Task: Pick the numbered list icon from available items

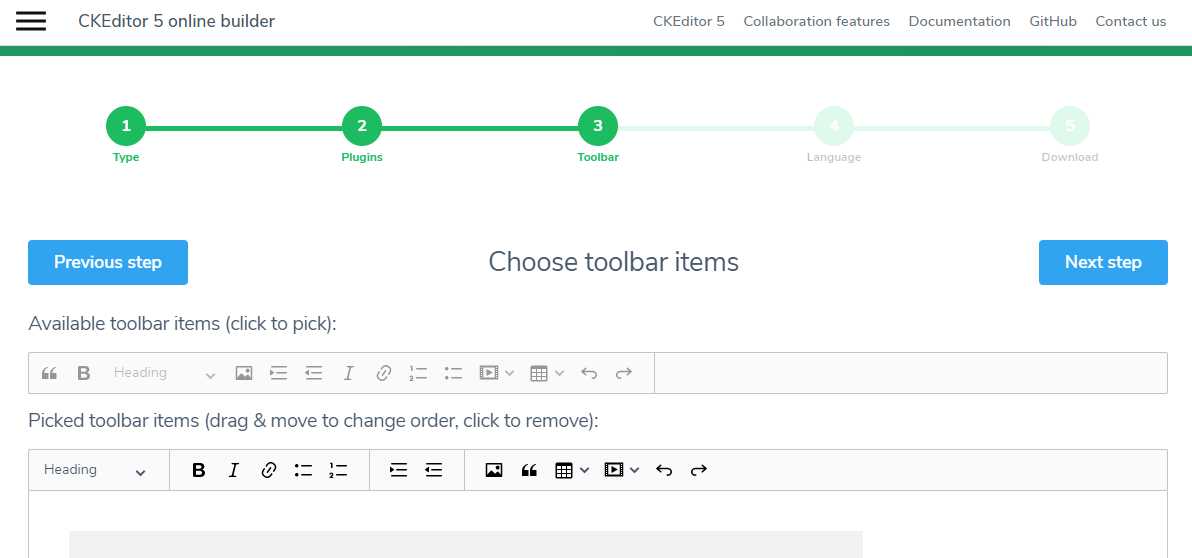Action: (x=418, y=373)
